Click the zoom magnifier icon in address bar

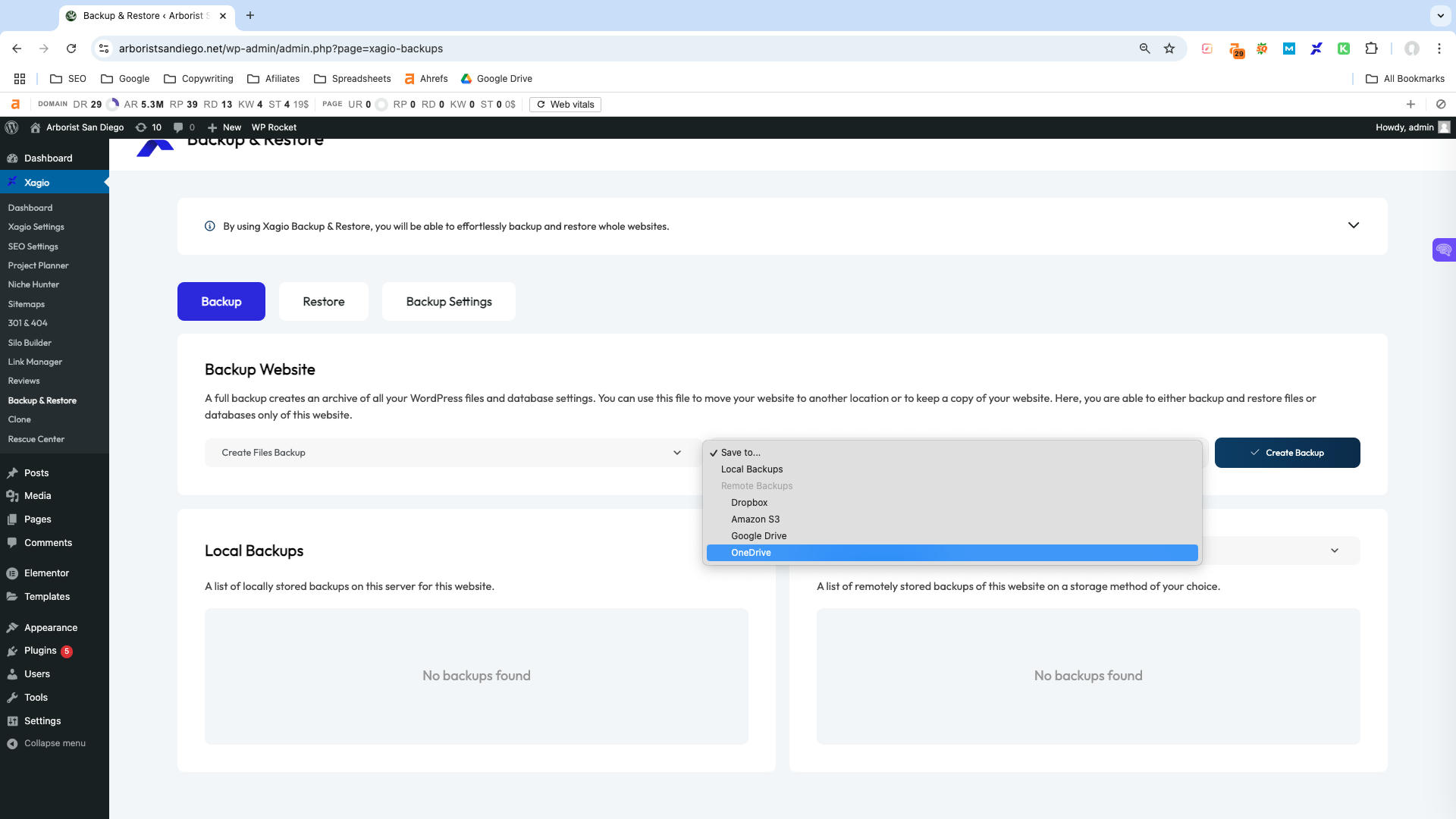[x=1144, y=49]
